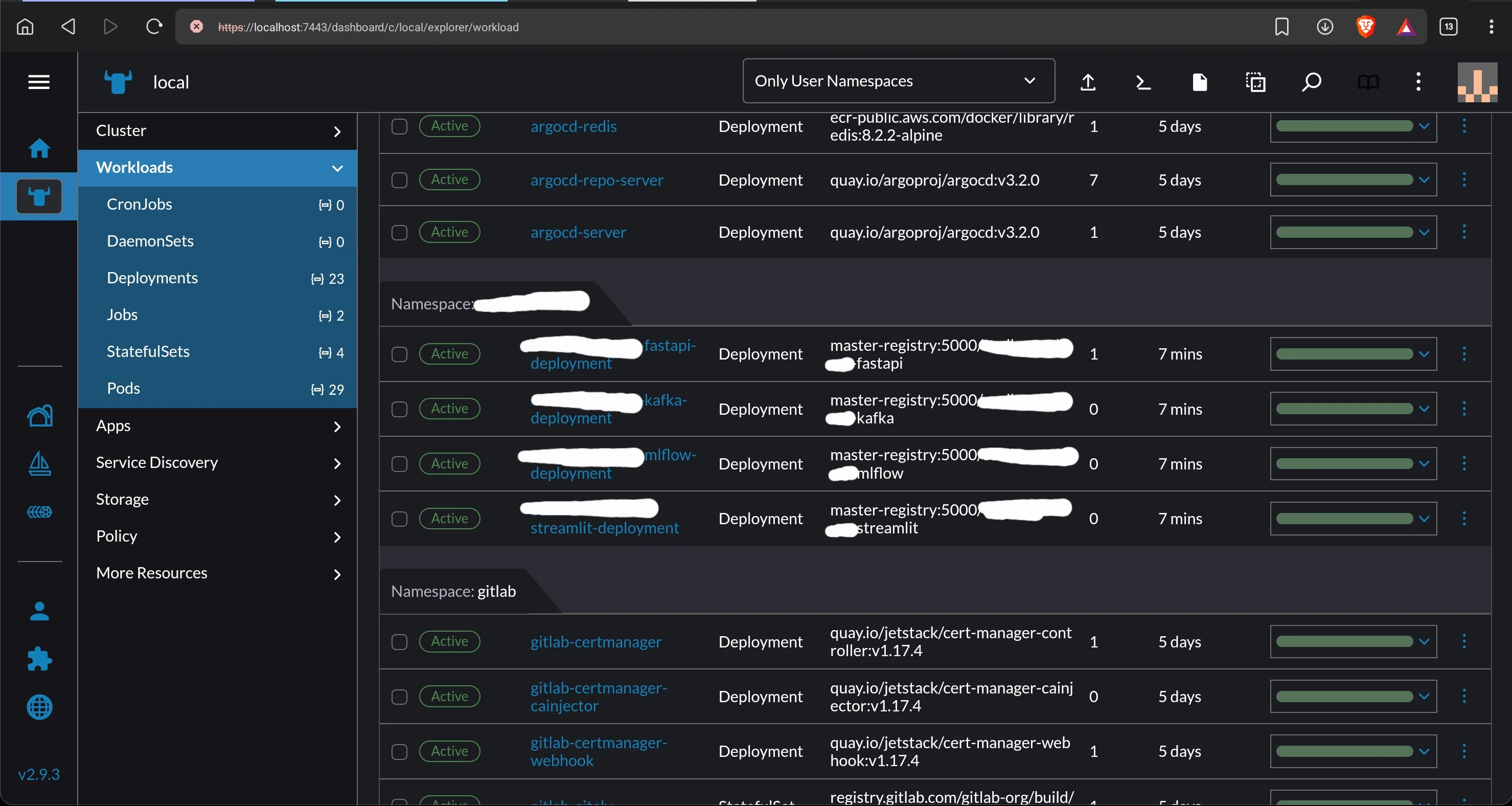Open the user avatar menu
Image resolution: width=1512 pixels, height=806 pixels.
pos(1477,82)
